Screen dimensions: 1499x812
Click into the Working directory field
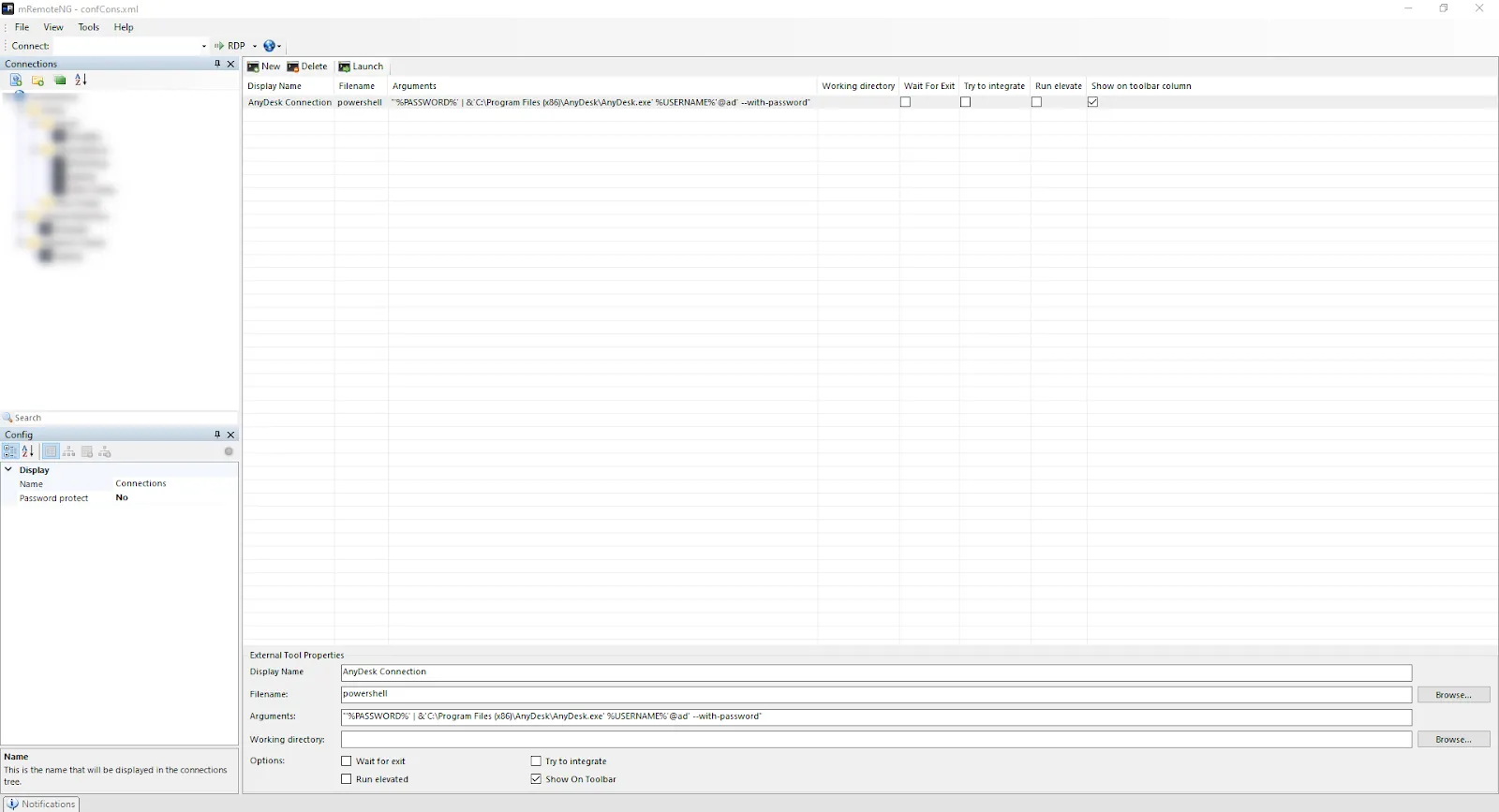(876, 740)
